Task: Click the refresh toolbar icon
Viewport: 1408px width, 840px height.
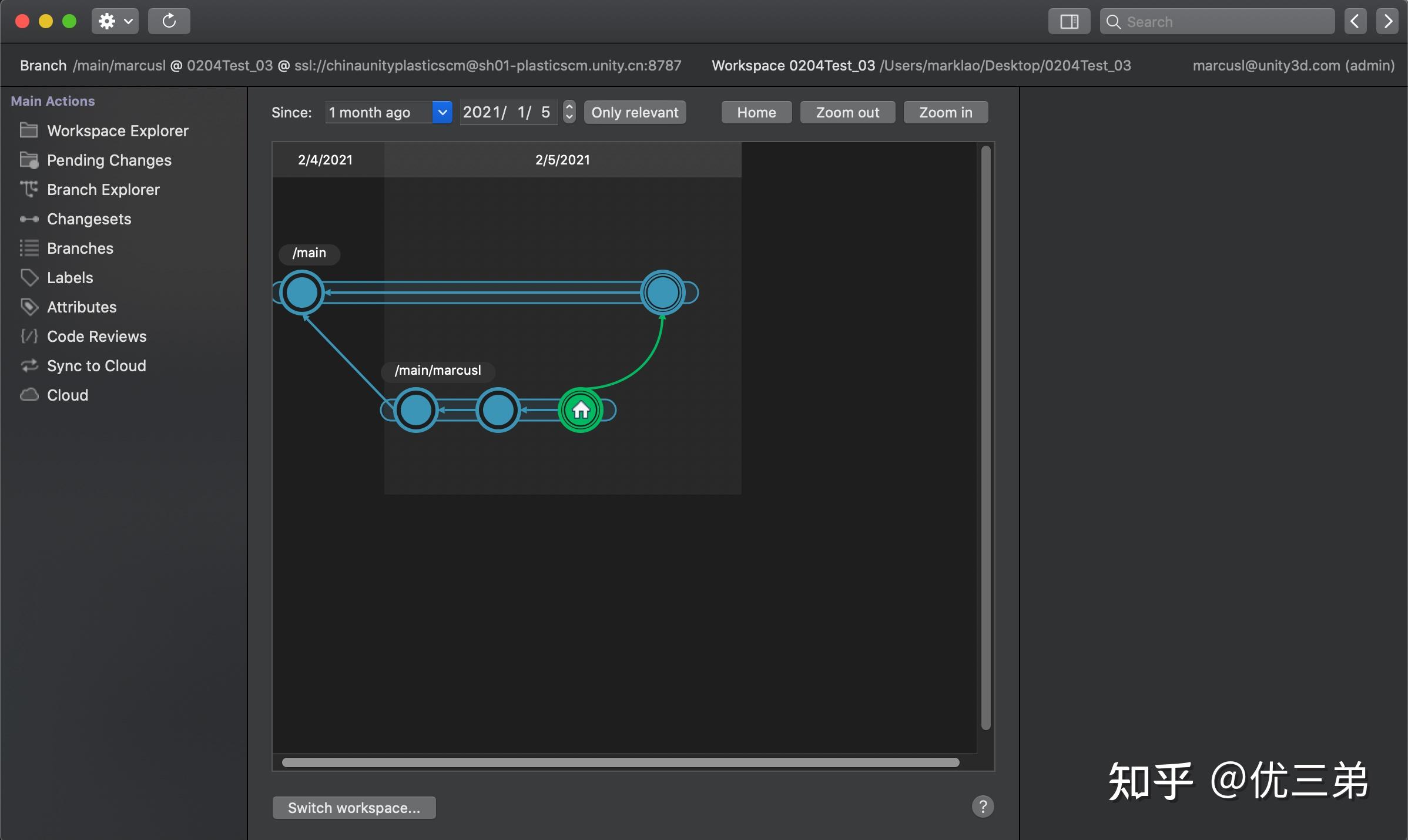Action: [169, 22]
